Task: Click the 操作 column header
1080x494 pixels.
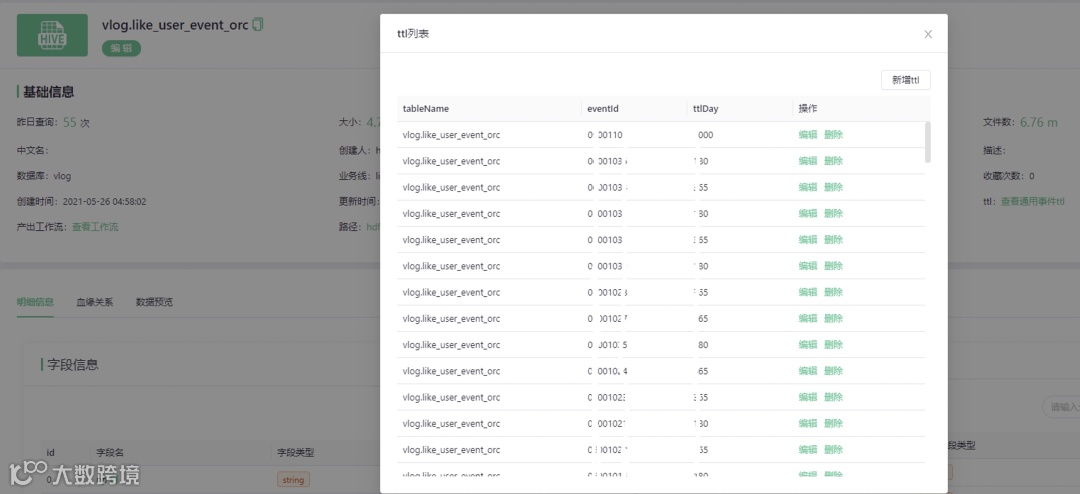Action: tap(807, 108)
